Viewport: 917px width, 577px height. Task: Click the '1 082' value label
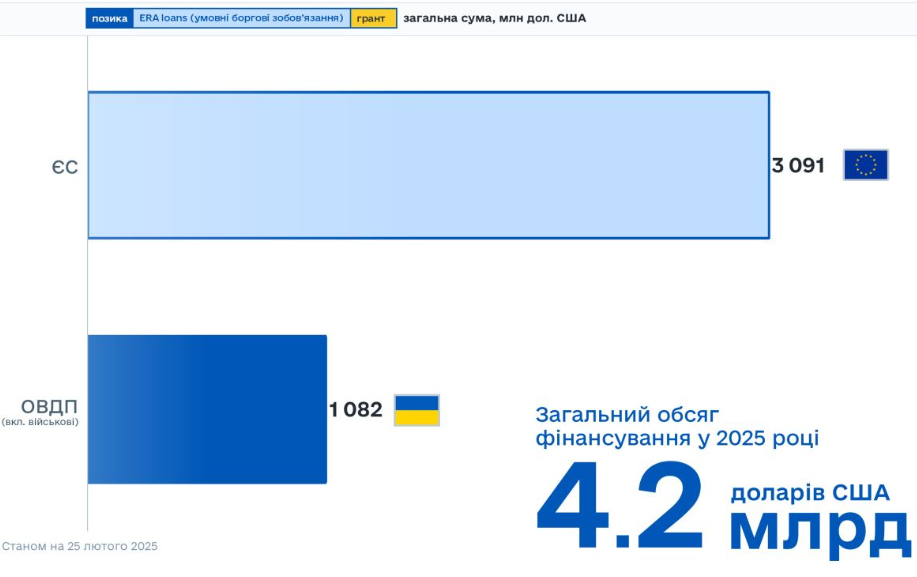click(x=356, y=409)
